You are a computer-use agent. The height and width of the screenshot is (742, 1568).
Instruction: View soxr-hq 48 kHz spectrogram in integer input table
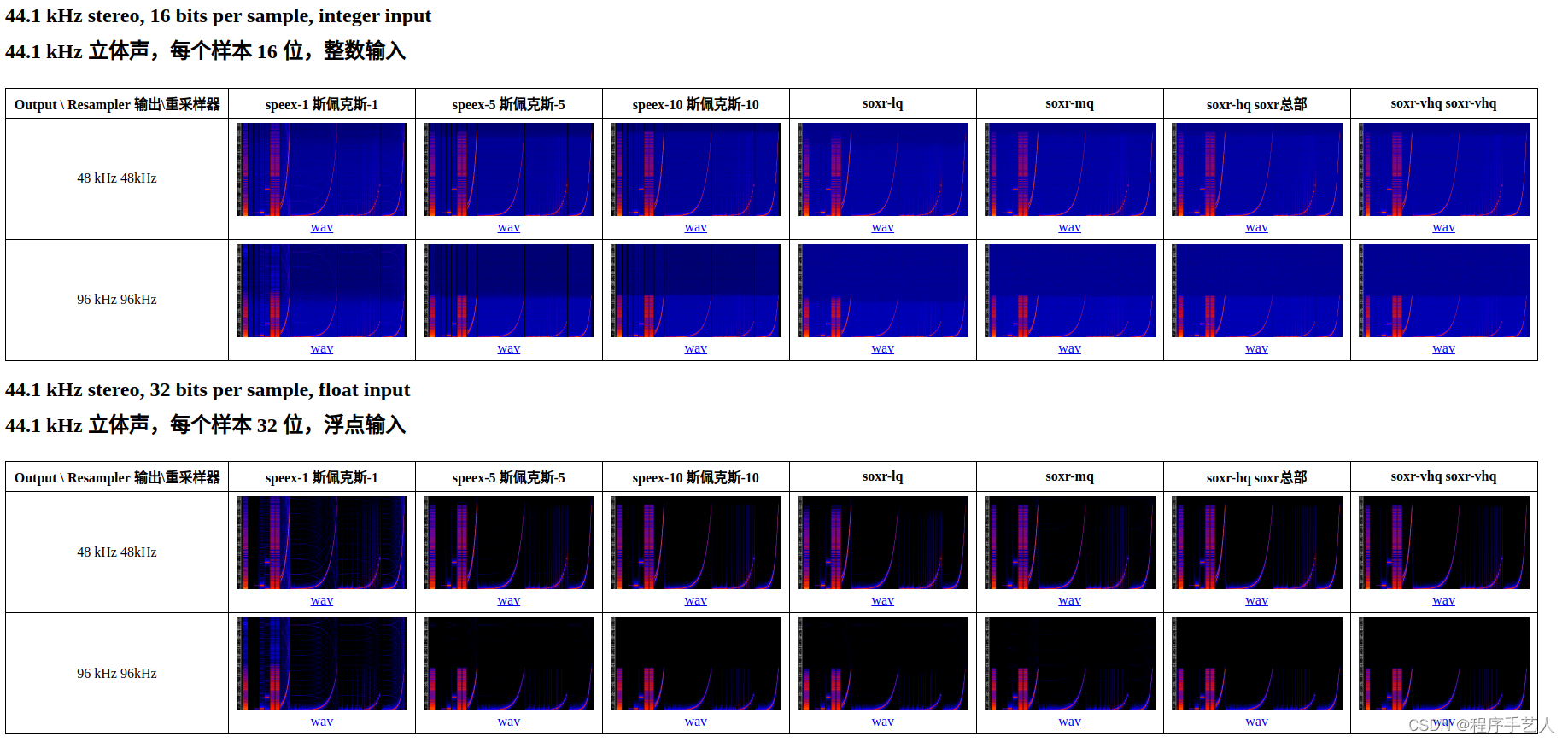[x=1257, y=169]
